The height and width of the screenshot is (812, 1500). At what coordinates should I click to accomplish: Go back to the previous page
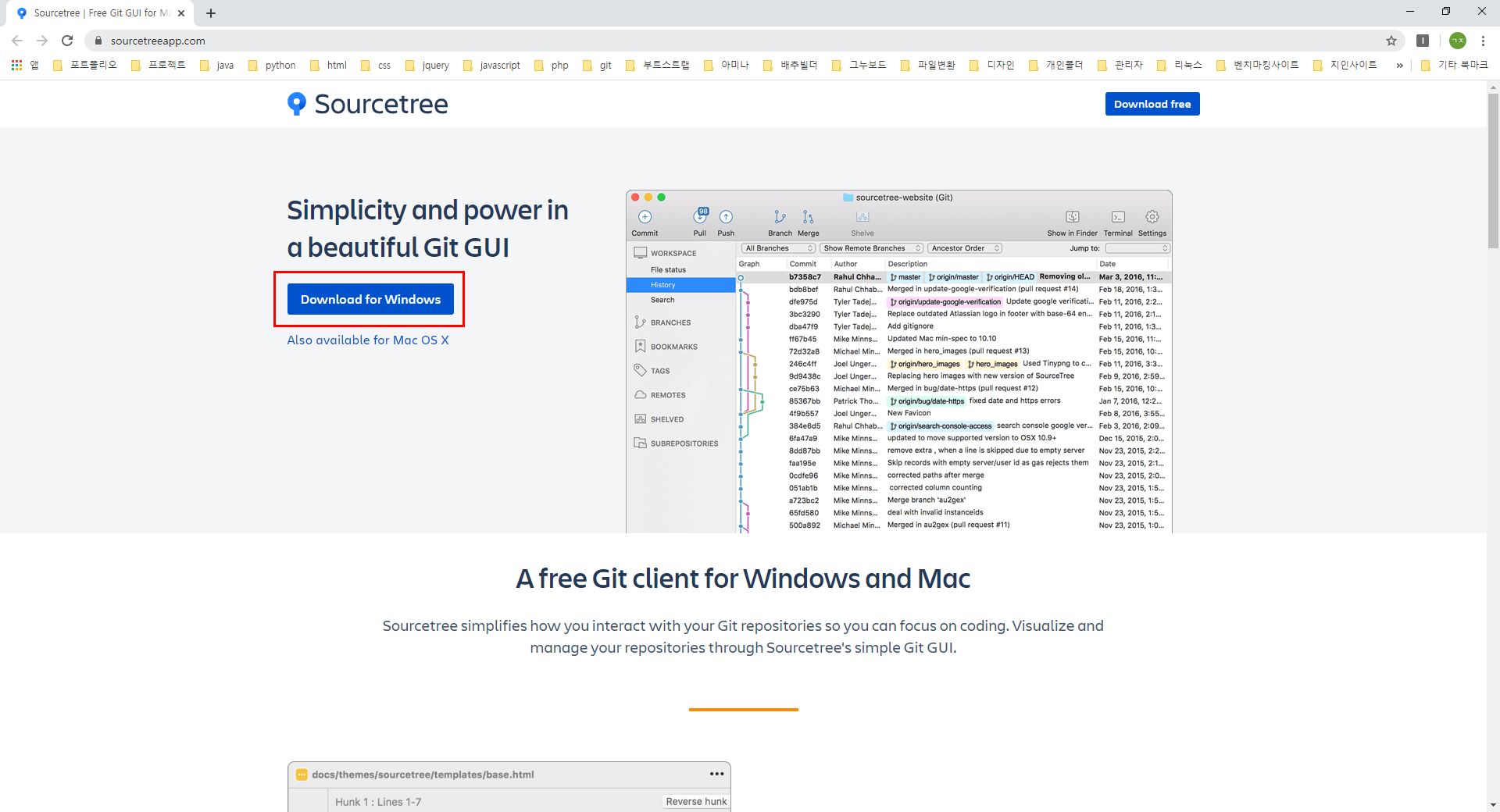pos(17,41)
